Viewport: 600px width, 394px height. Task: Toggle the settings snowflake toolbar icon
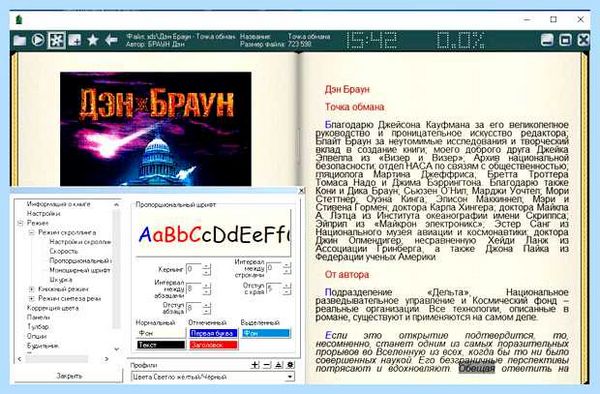[x=56, y=40]
